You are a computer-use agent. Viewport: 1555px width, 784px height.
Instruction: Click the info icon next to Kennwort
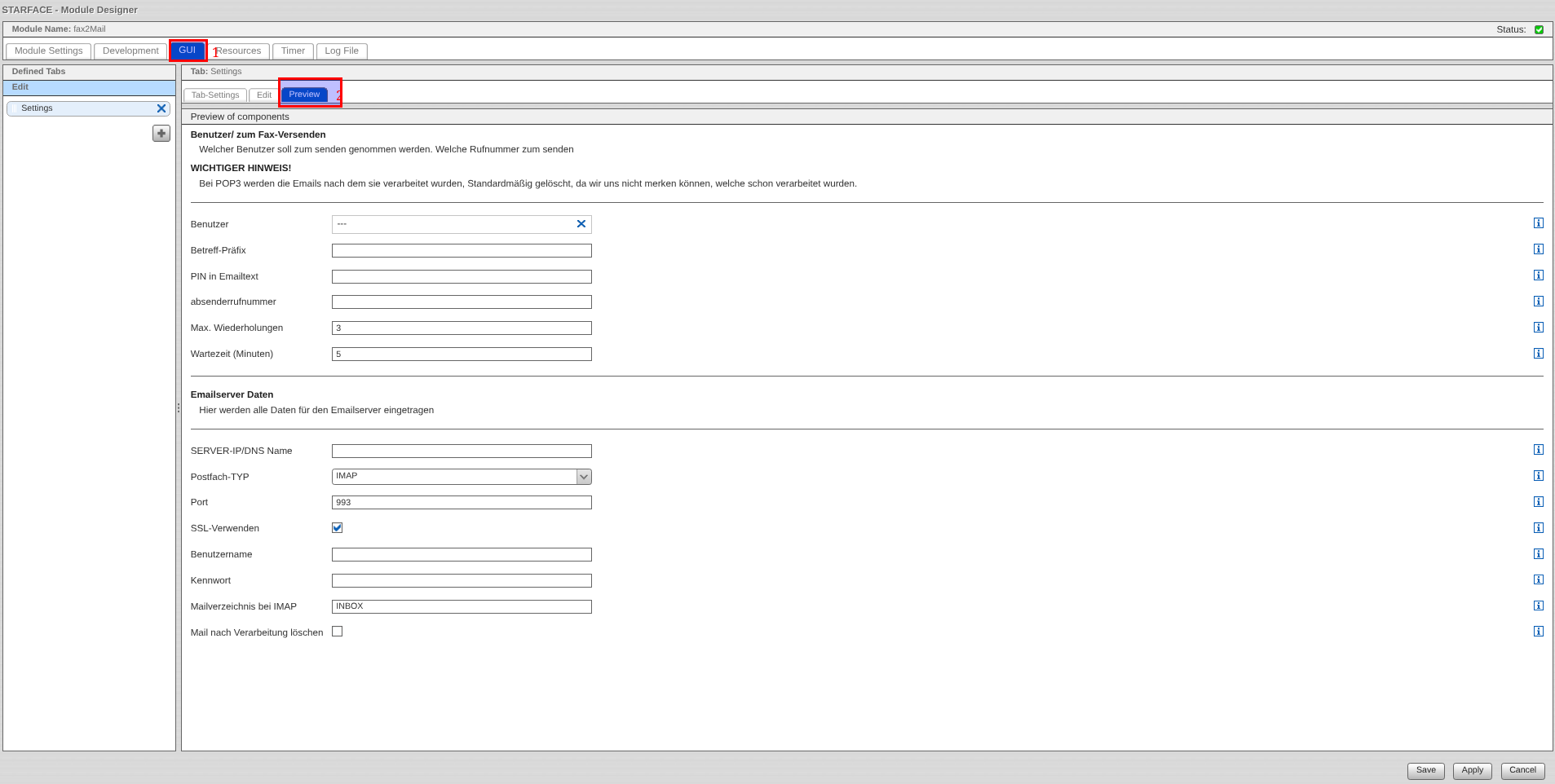1538,579
